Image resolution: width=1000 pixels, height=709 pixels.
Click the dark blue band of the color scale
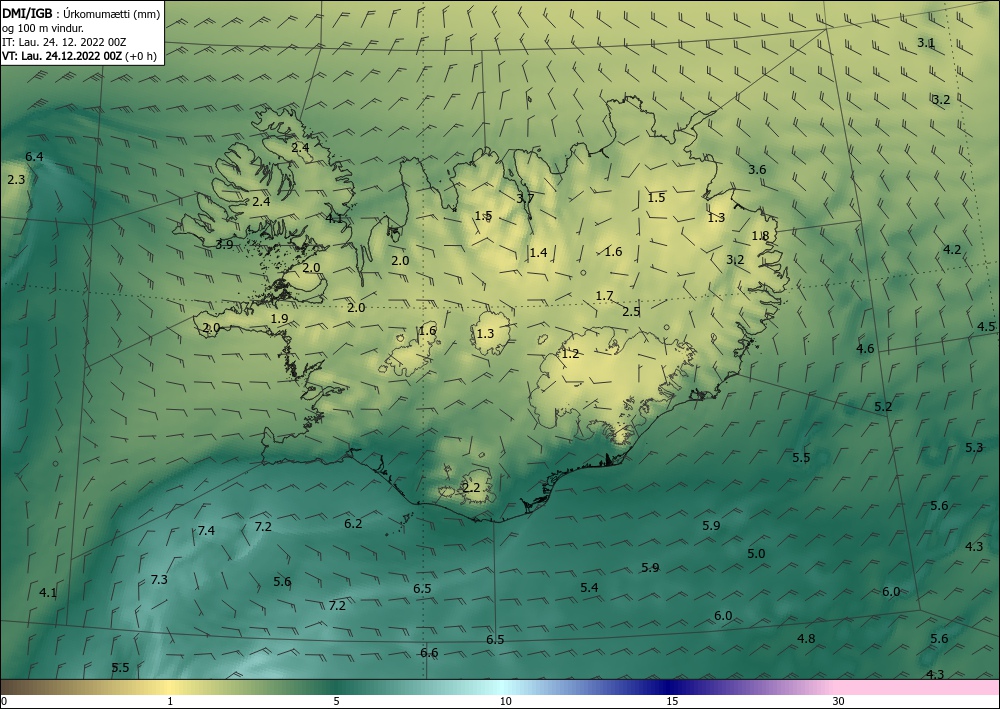point(666,687)
